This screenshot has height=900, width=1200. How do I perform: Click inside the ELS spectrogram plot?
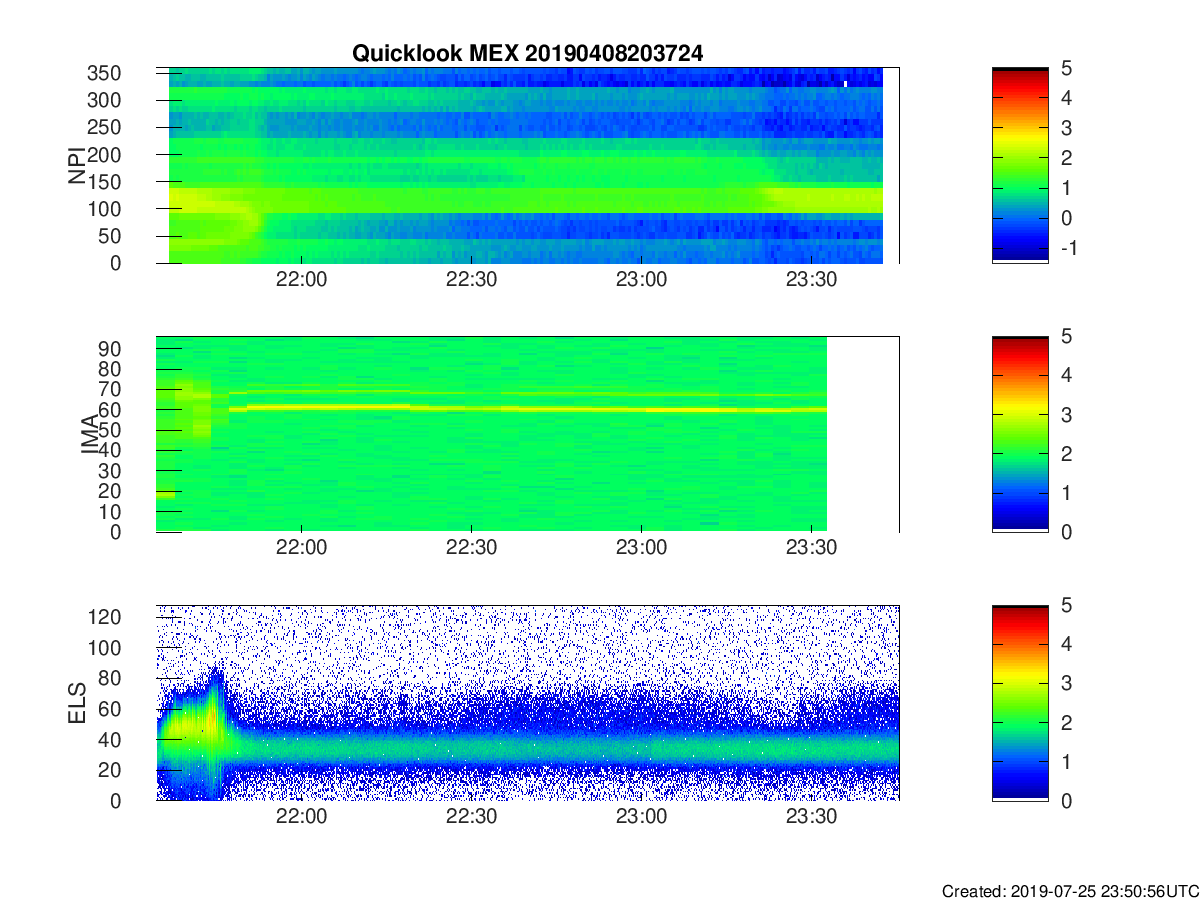527,702
